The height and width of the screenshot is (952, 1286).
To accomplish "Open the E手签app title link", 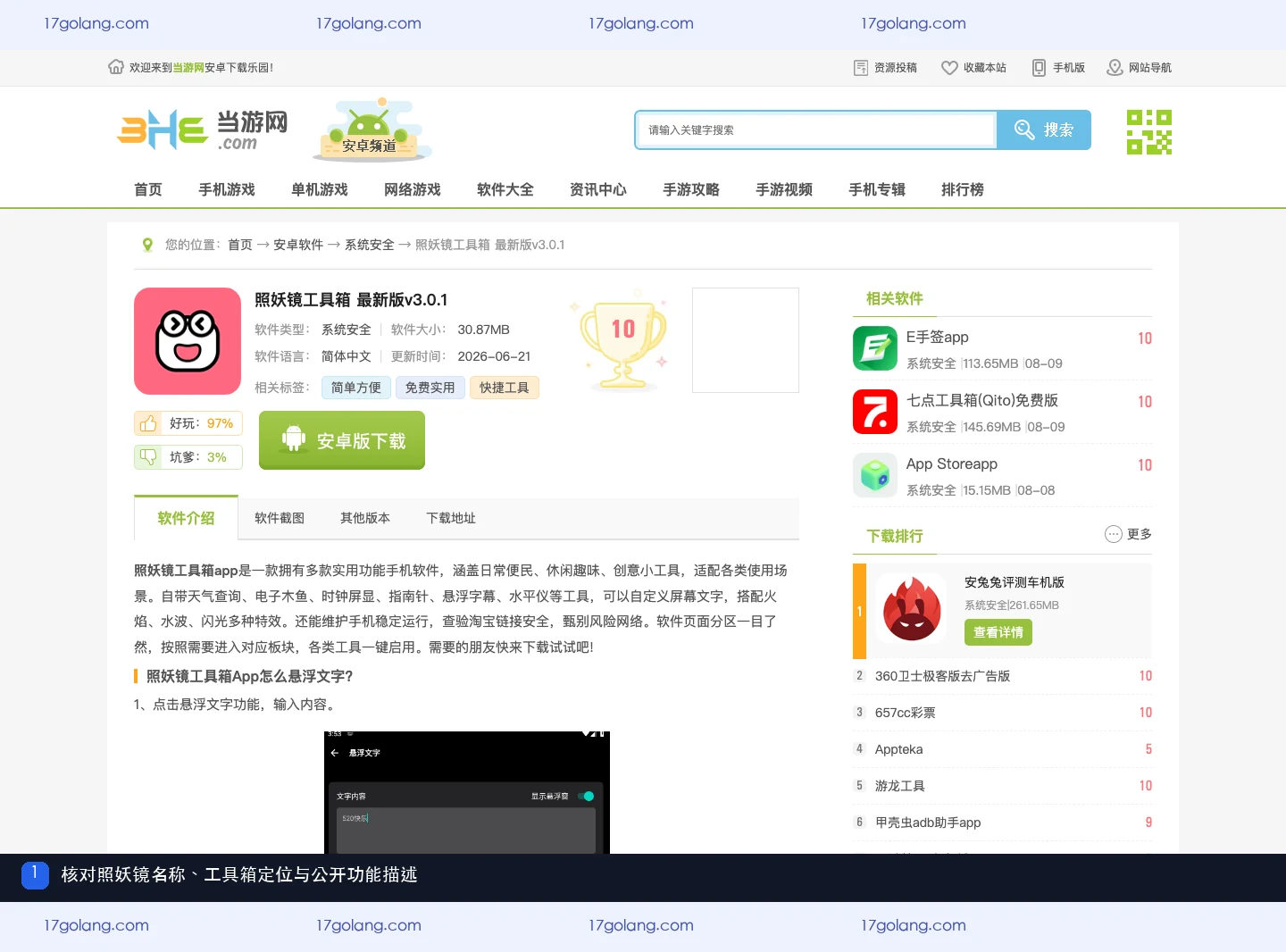I will tap(938, 337).
